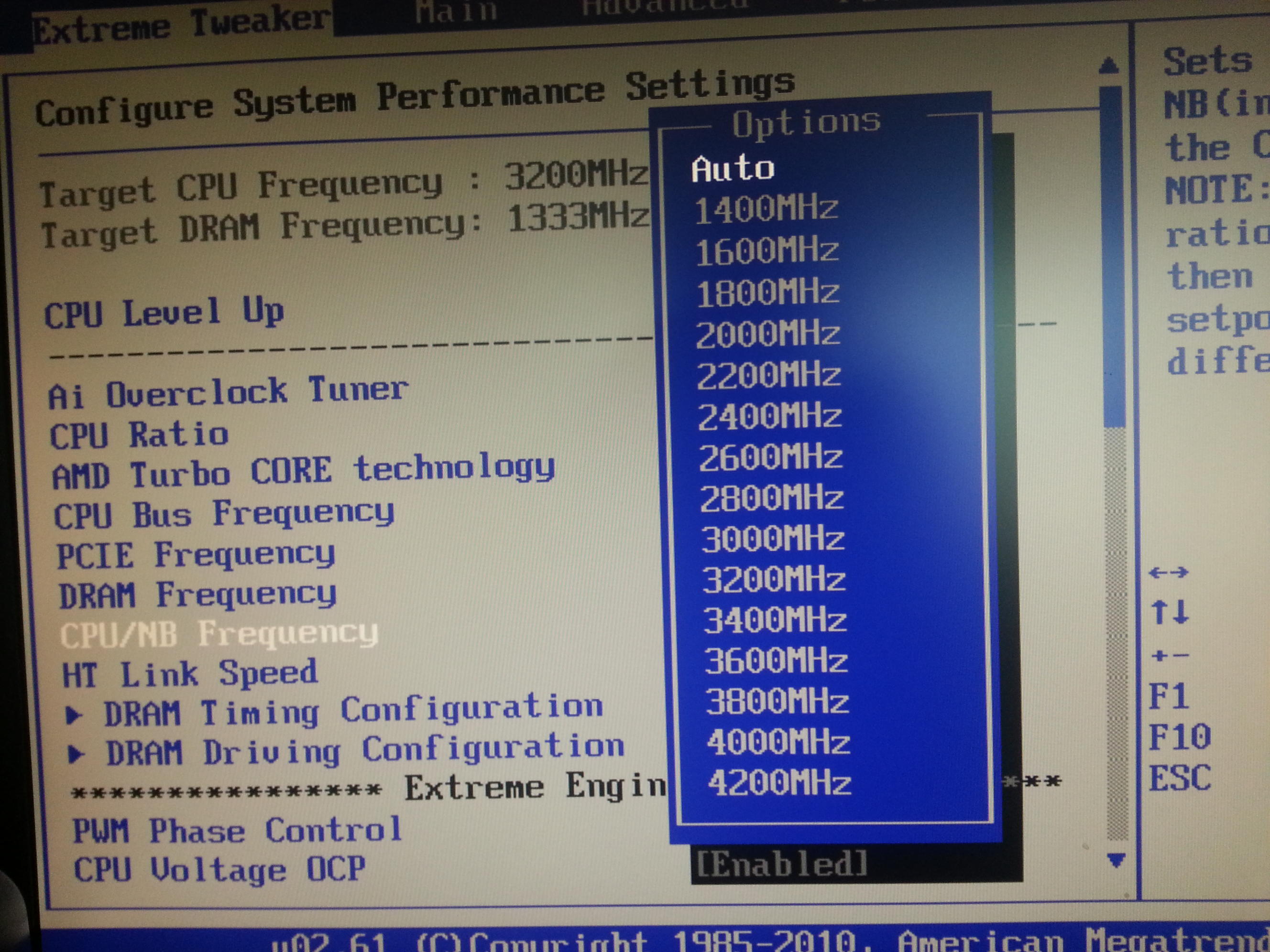Expand DRAM Driving Configuration submenu arrow
1270x952 pixels.
(77, 754)
